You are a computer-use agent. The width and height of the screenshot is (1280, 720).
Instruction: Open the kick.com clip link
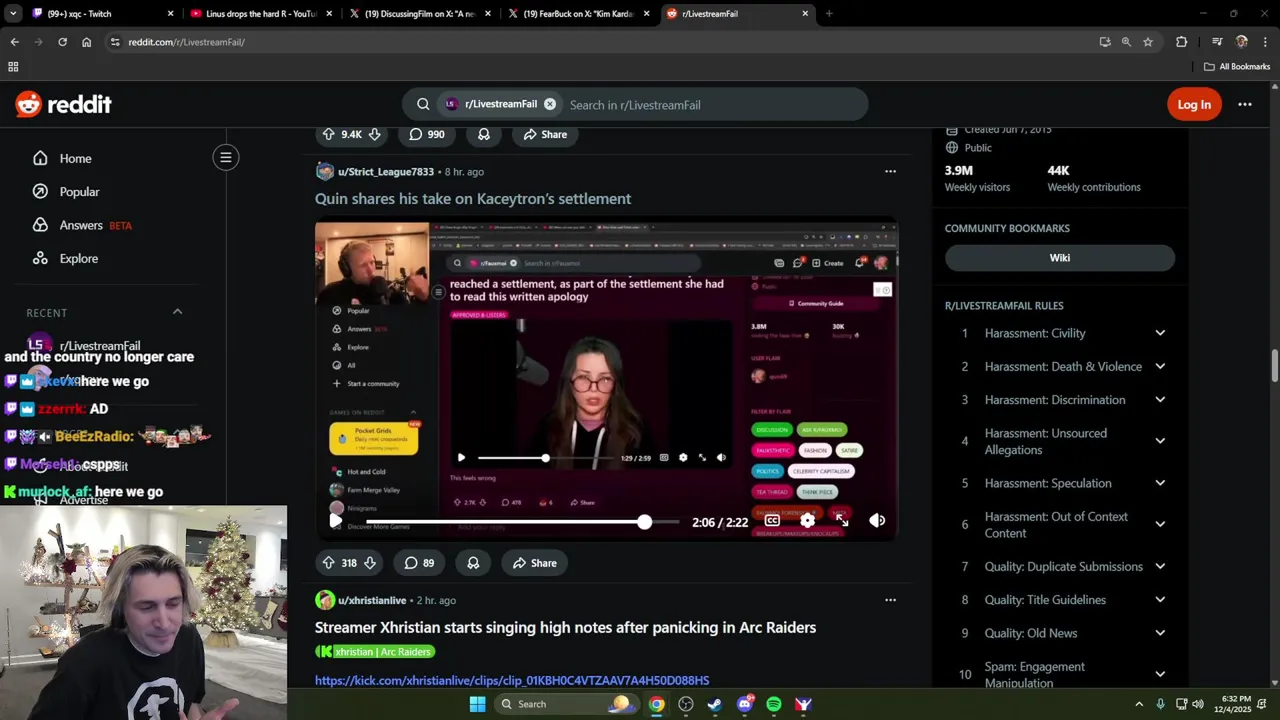point(512,680)
